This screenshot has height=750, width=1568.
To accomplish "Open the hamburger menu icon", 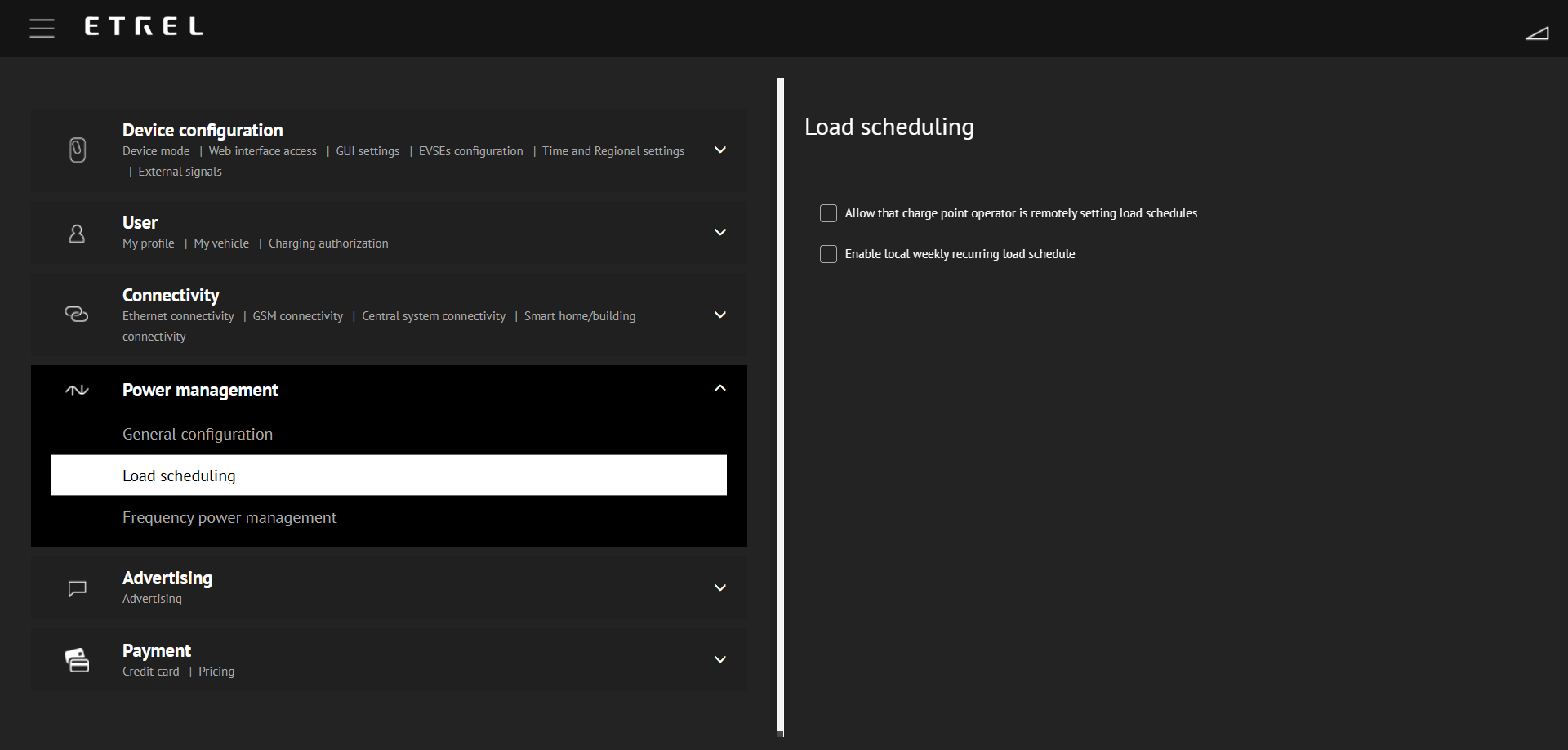I will point(42,28).
